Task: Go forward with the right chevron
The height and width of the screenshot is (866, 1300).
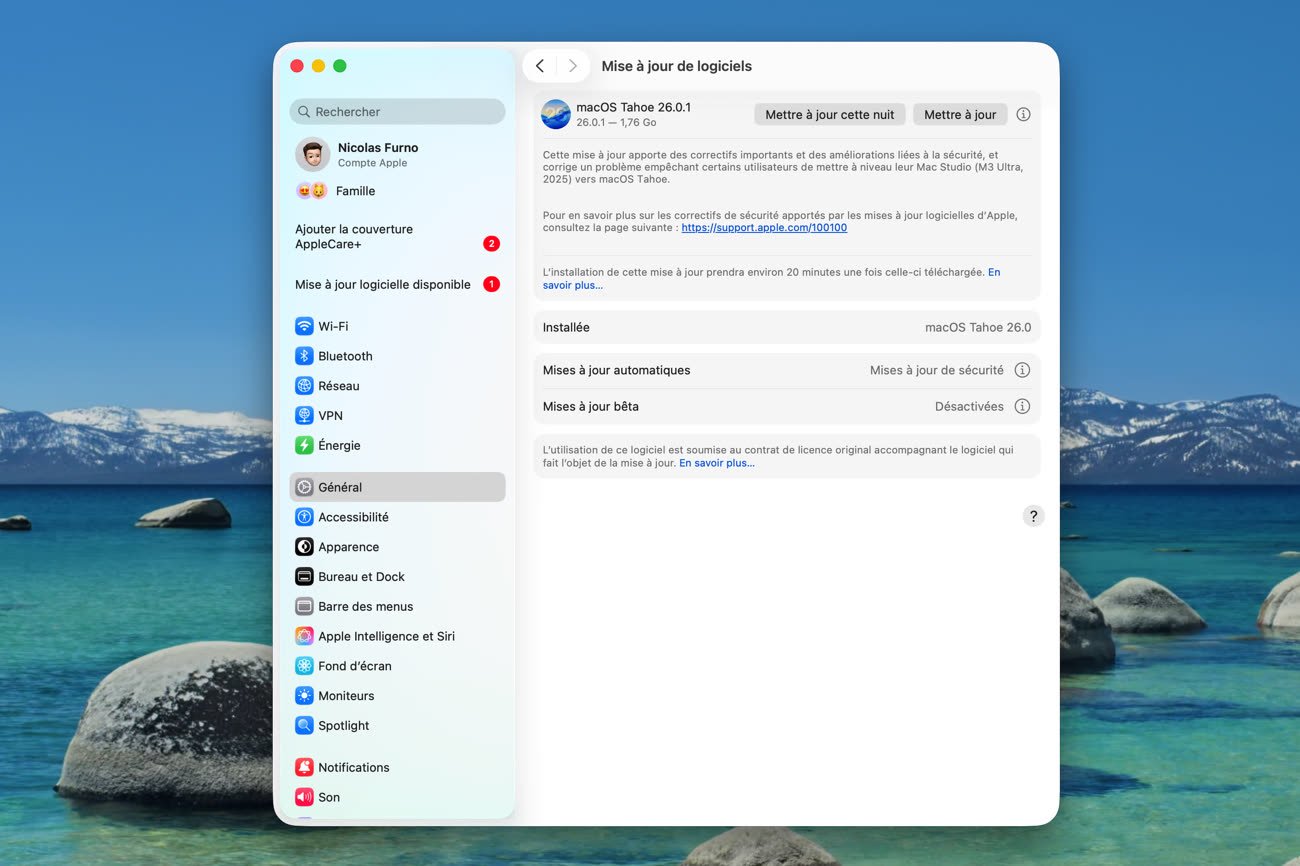Action: tap(573, 66)
